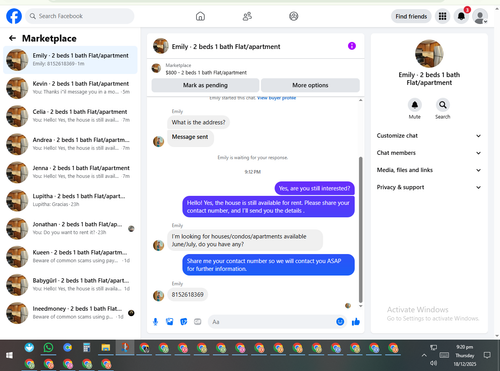Viewport: 500px width, 371px height.
Task: Click the 8152618369 message bubble
Action: point(188,295)
